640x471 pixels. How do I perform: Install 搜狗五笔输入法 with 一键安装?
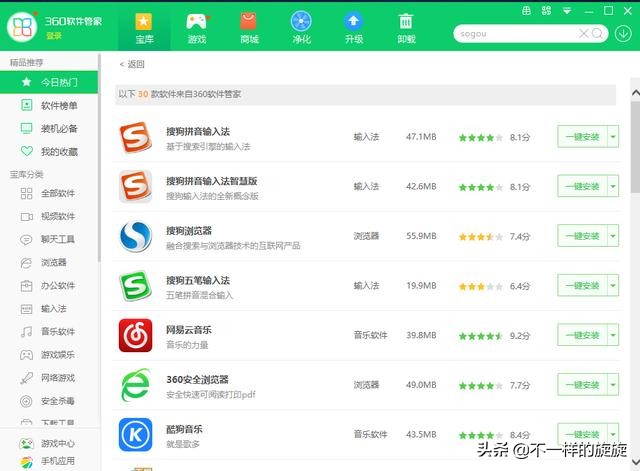[x=582, y=285]
